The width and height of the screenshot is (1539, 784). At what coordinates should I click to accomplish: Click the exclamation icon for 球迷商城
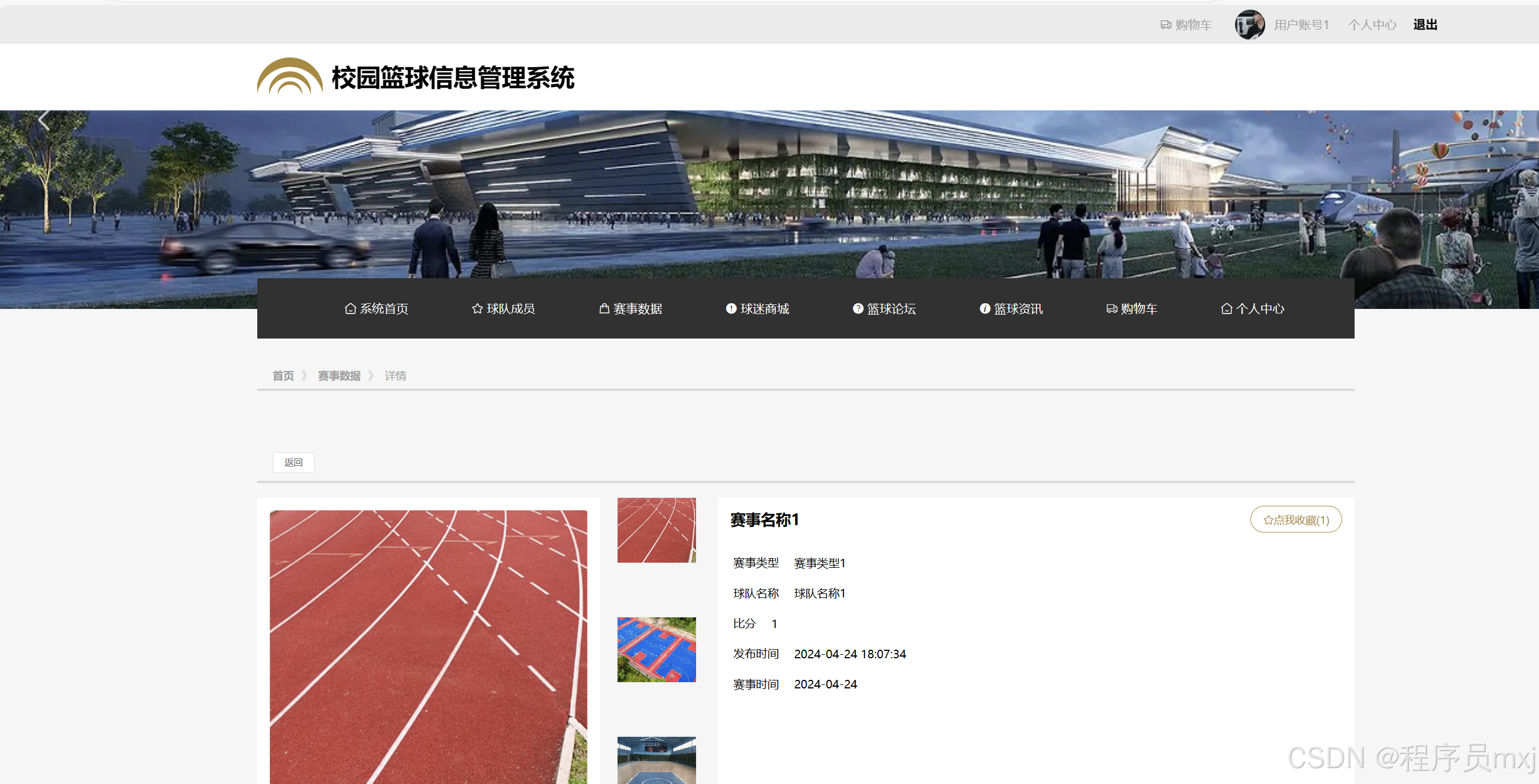click(730, 308)
